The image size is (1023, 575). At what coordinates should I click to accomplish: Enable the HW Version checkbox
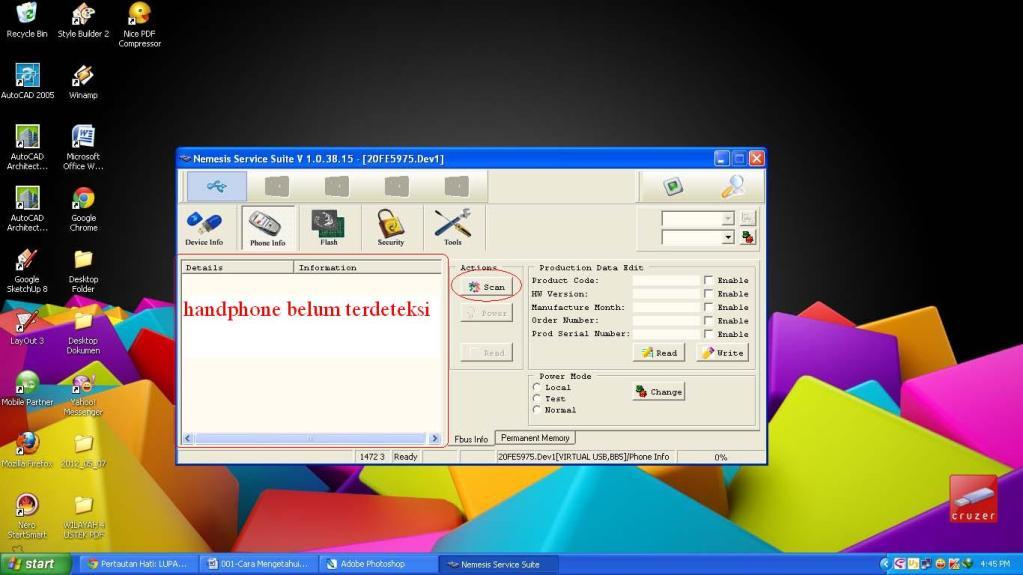tap(708, 294)
